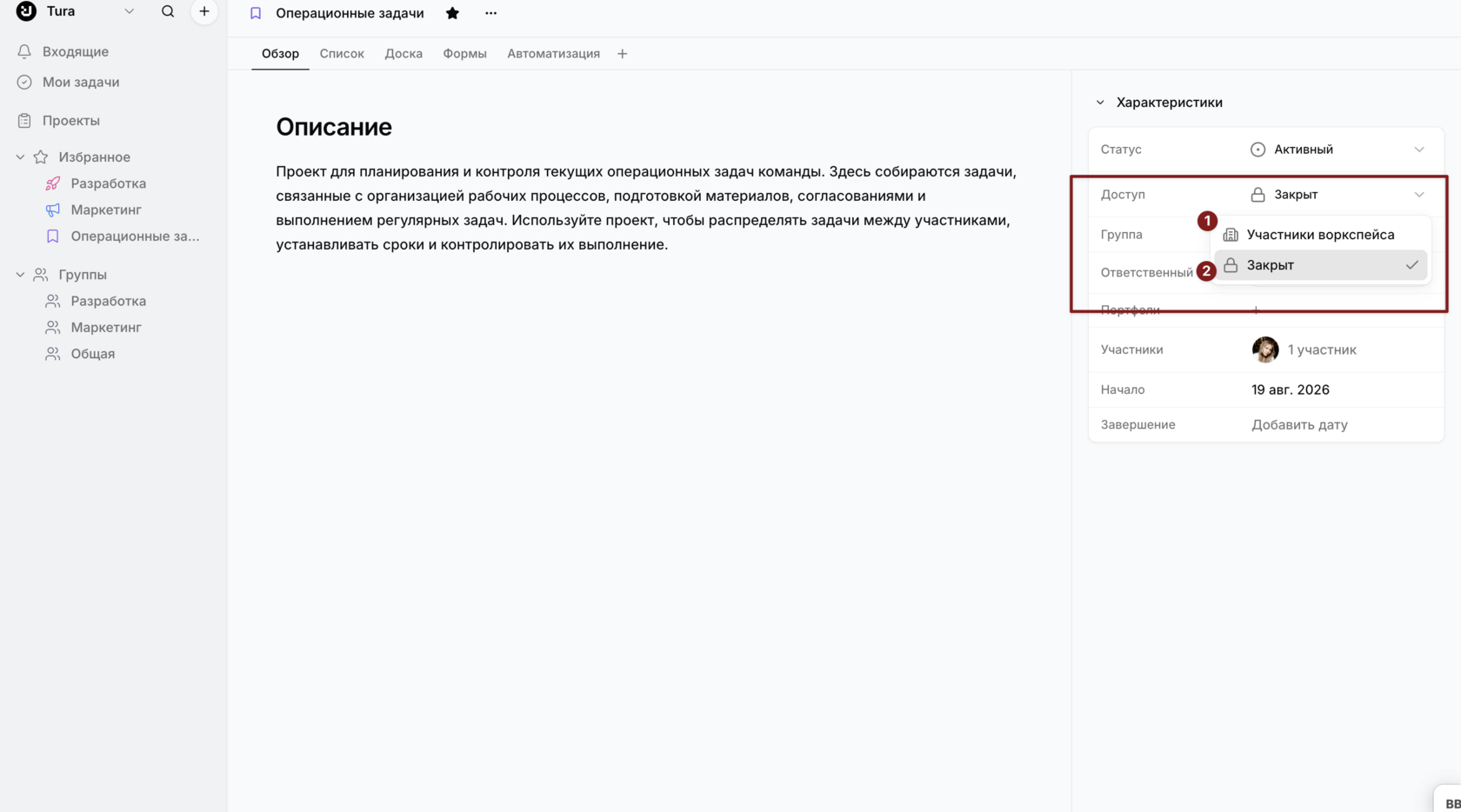The image size is (1461, 812).
Task: Click the project title Операционные задачи
Action: 350,13
